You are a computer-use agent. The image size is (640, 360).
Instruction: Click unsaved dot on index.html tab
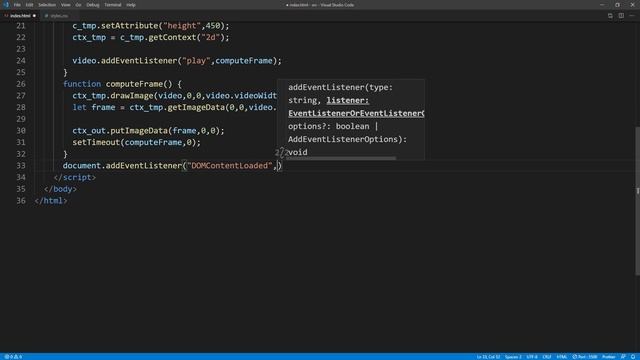coord(34,16)
